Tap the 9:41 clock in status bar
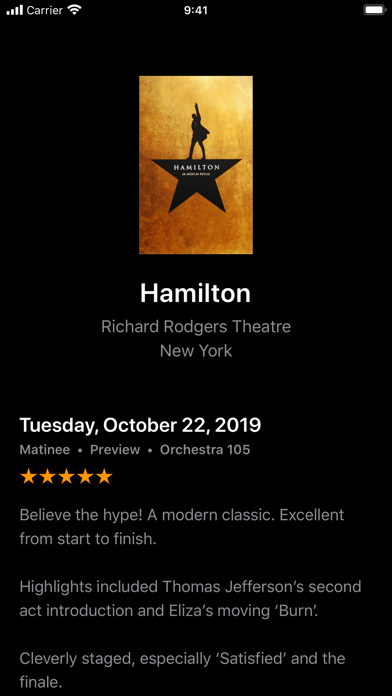 click(196, 10)
